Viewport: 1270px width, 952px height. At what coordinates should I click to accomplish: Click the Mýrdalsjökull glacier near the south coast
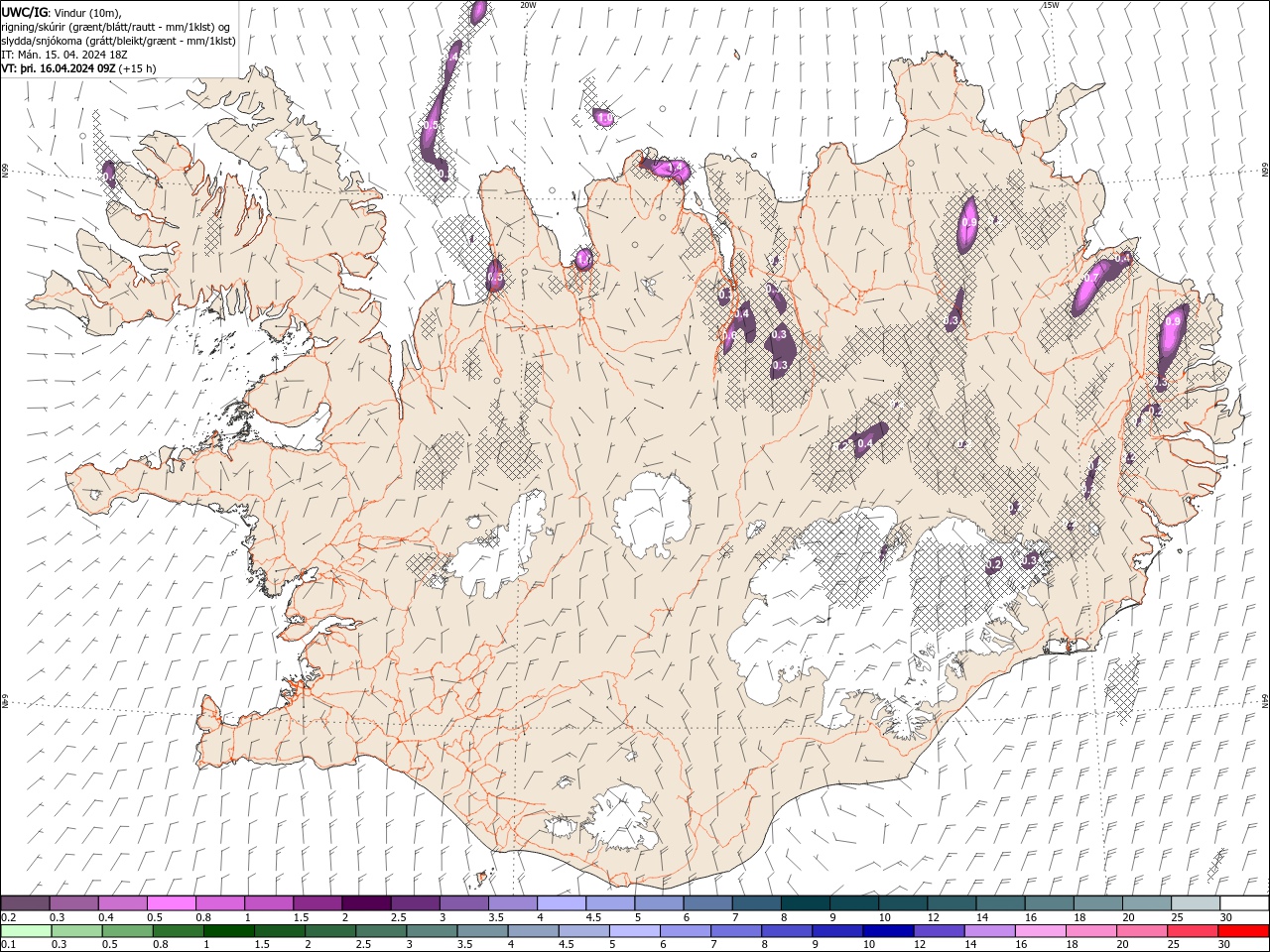coord(620,818)
